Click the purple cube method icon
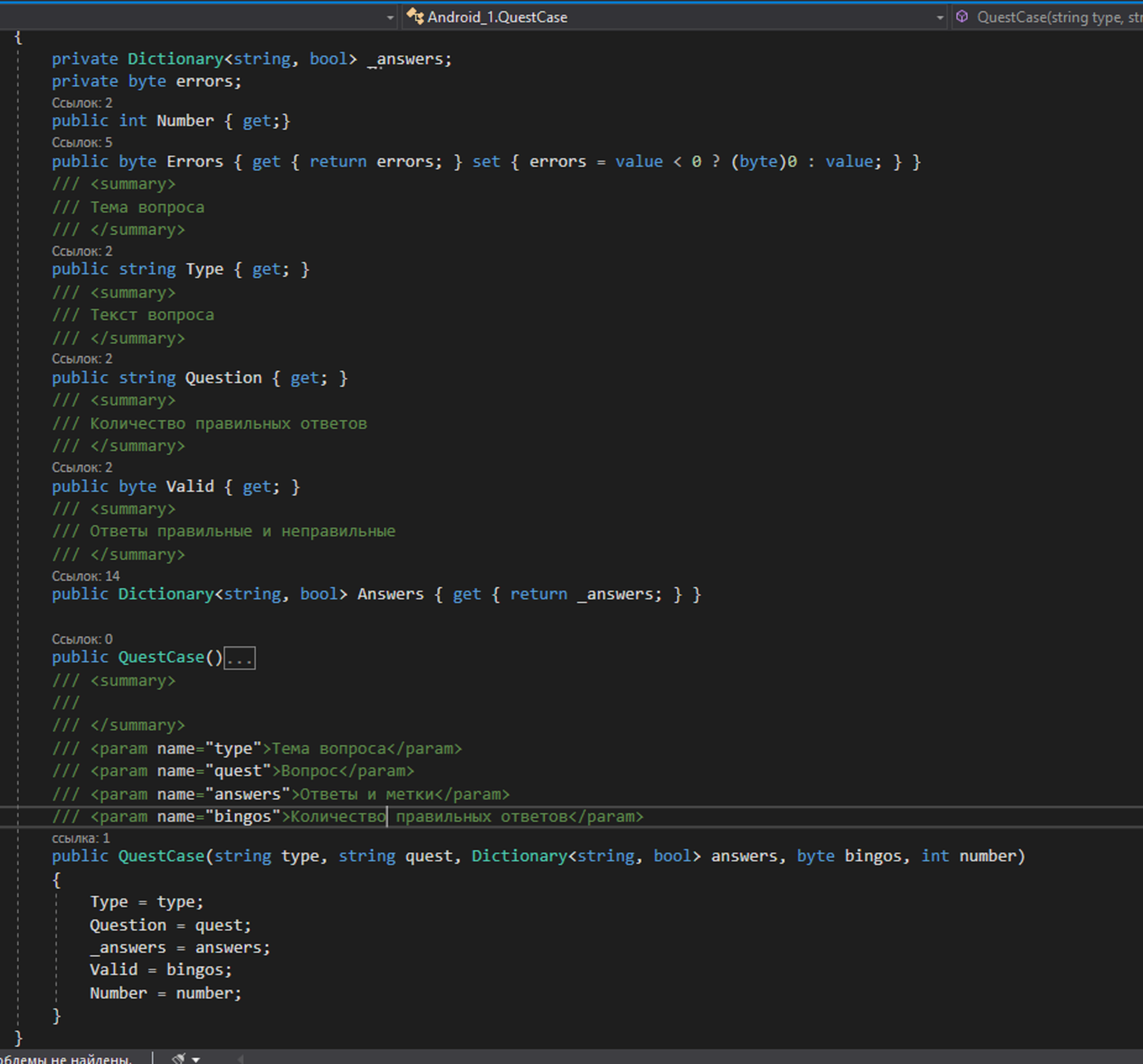The width and height of the screenshot is (1143, 1064). 962,17
